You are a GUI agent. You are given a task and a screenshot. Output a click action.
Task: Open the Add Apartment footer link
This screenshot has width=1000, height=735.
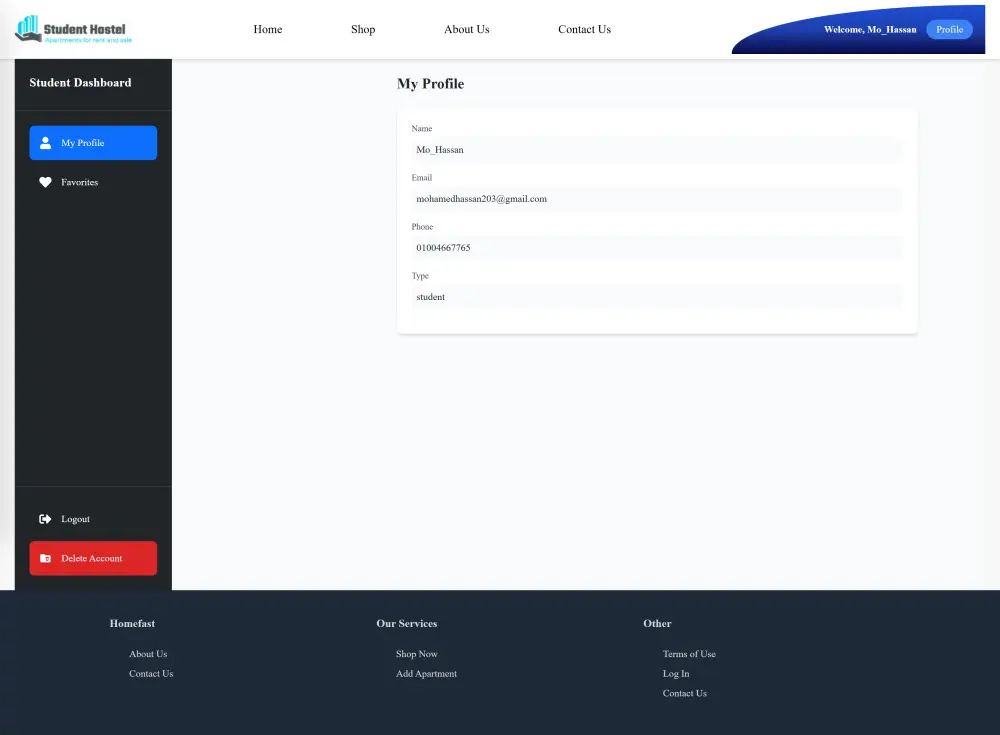(x=427, y=673)
